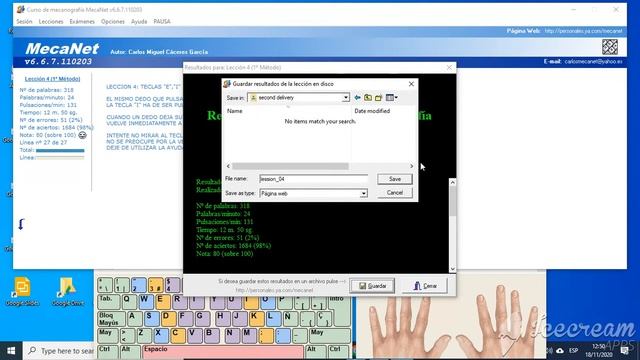Click the A key on virtual keyboard

click(x=134, y=319)
